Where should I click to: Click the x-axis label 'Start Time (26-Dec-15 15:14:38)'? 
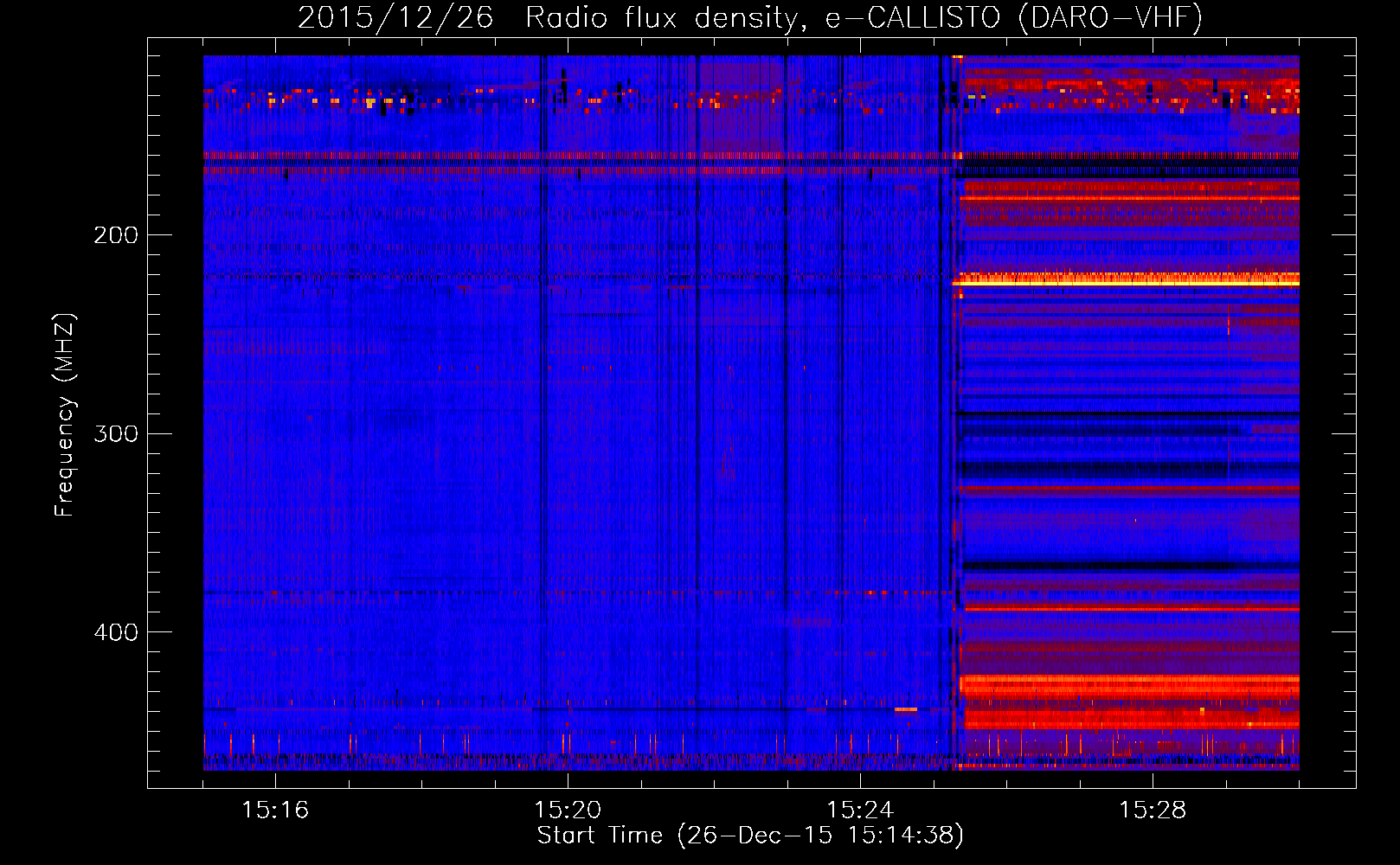pos(750,836)
